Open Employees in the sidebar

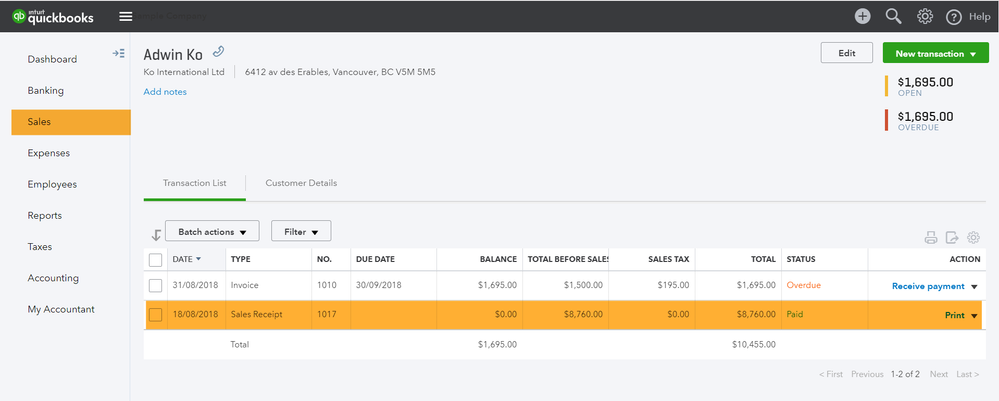click(52, 184)
